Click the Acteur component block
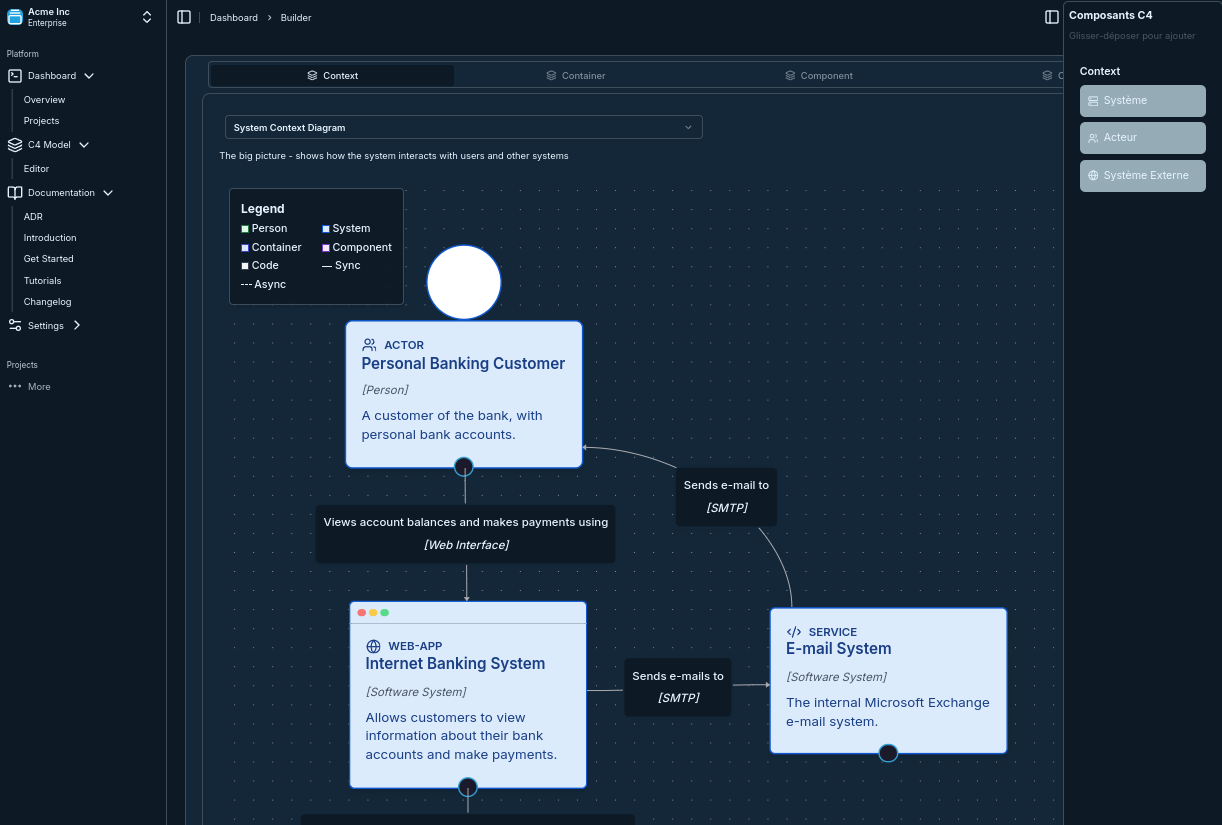The image size is (1222, 825). click(x=1142, y=138)
